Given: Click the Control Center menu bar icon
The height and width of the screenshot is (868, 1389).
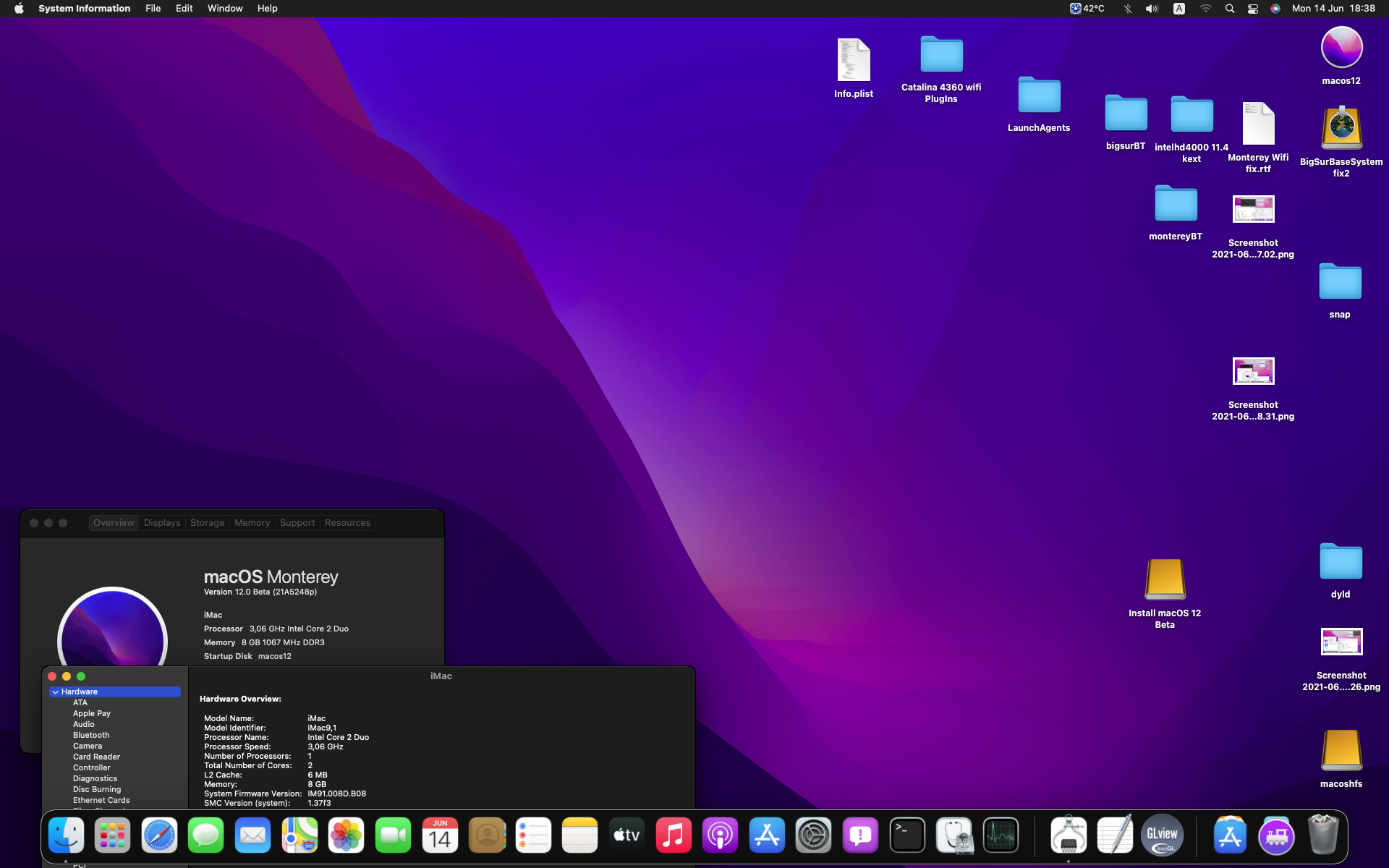Looking at the screenshot, I should (1253, 9).
